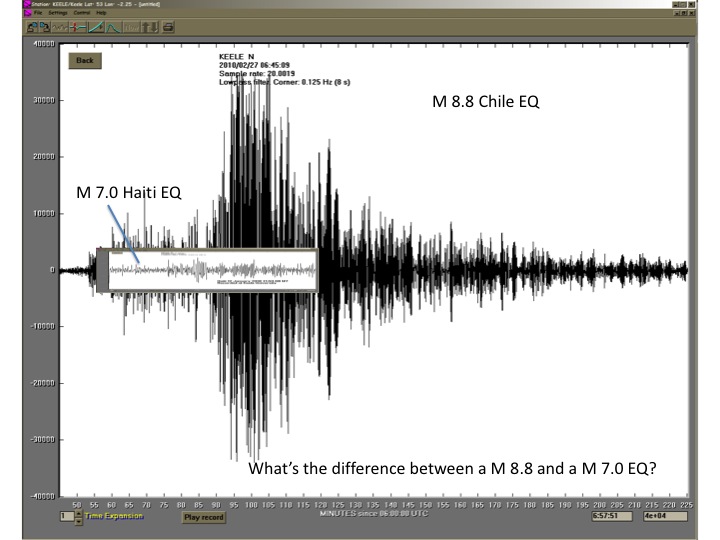Click the greyed-out 'Now' toolbar button
720x540 pixels.
pos(131,28)
